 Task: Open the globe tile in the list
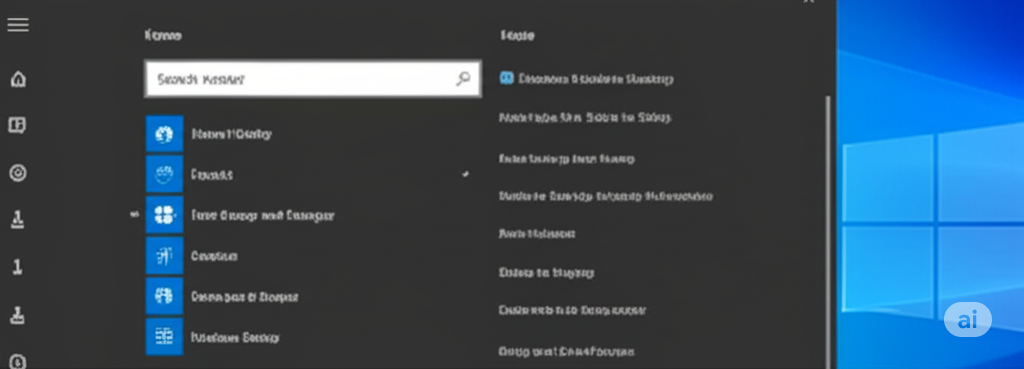165,134
